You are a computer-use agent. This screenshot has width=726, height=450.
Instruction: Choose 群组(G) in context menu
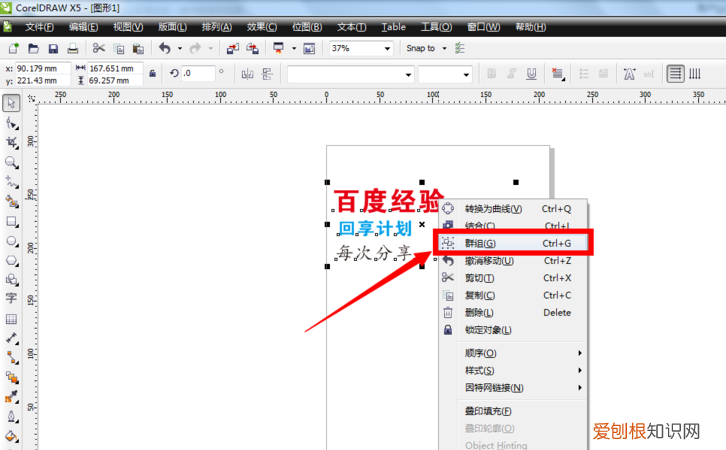513,243
